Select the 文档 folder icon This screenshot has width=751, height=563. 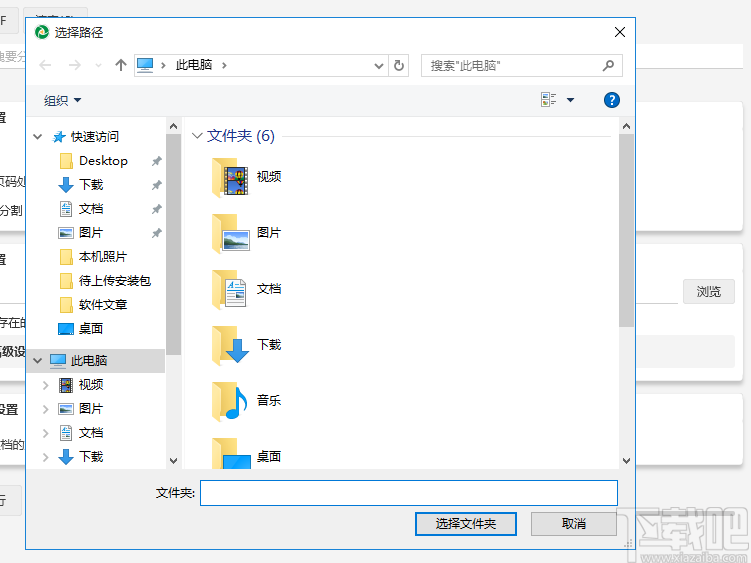tap(230, 289)
